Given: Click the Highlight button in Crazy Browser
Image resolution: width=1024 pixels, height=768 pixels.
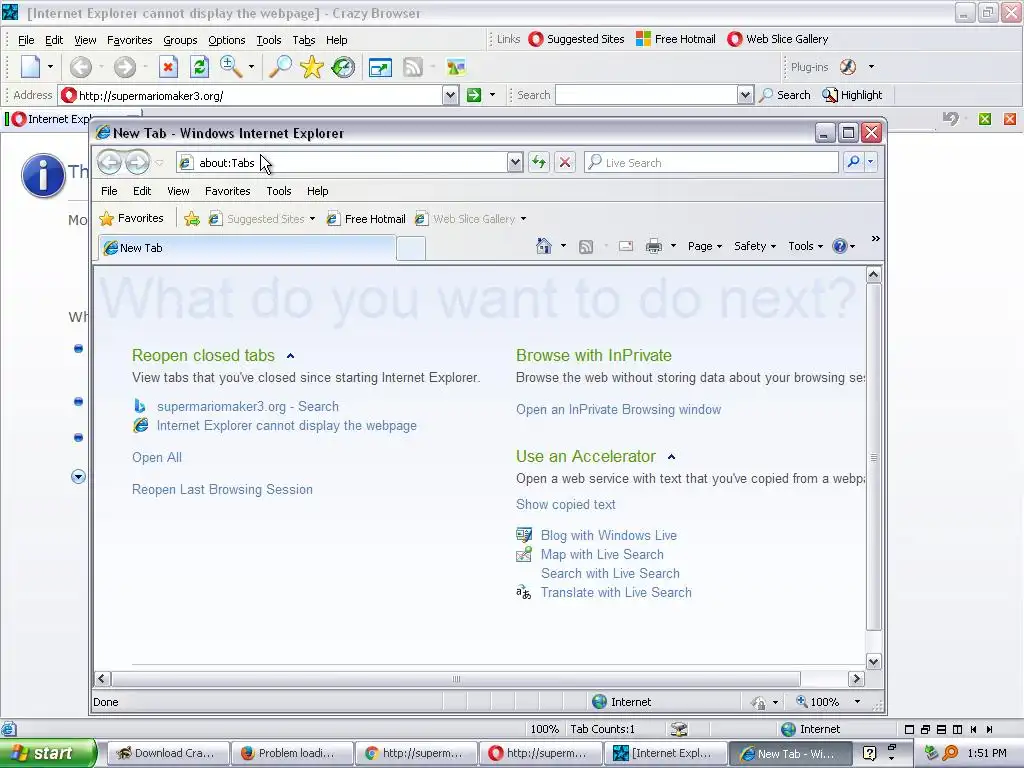Looking at the screenshot, I should click(852, 95).
